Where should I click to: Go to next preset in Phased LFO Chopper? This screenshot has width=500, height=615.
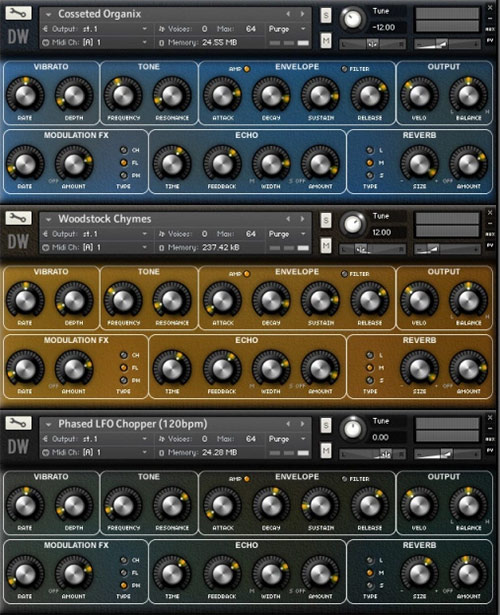tap(302, 424)
